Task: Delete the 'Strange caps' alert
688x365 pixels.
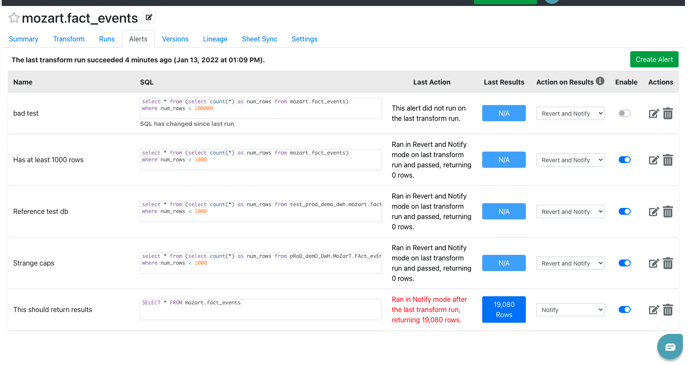Action: pos(668,263)
